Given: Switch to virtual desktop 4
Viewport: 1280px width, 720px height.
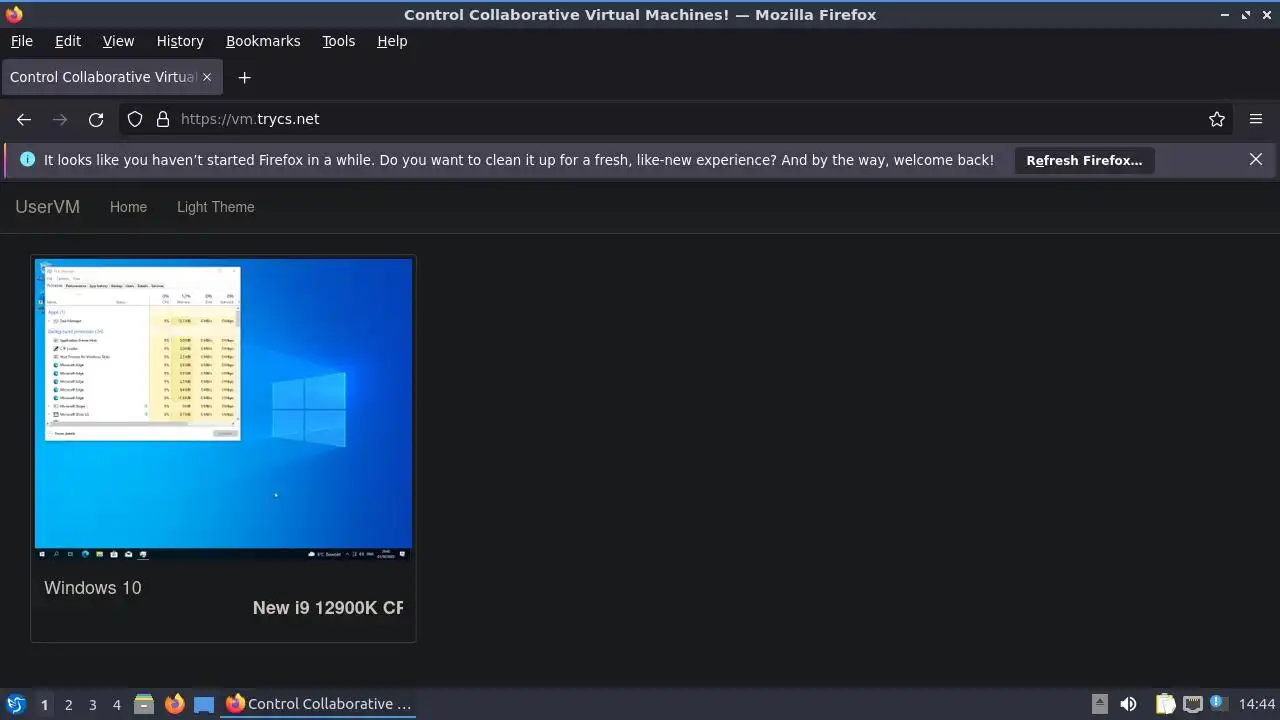Looking at the screenshot, I should click(x=116, y=704).
